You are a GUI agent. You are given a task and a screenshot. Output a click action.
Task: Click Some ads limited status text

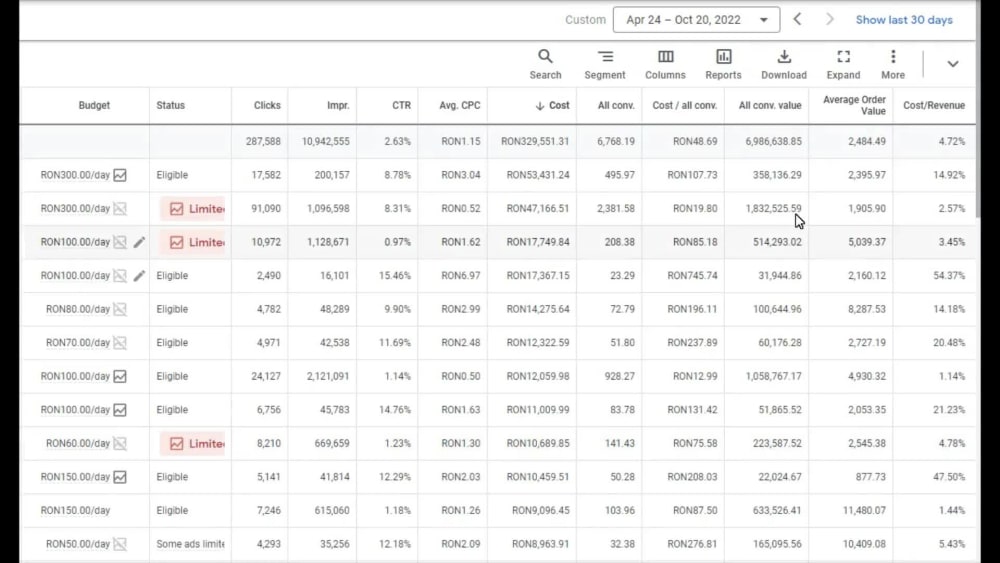click(190, 544)
